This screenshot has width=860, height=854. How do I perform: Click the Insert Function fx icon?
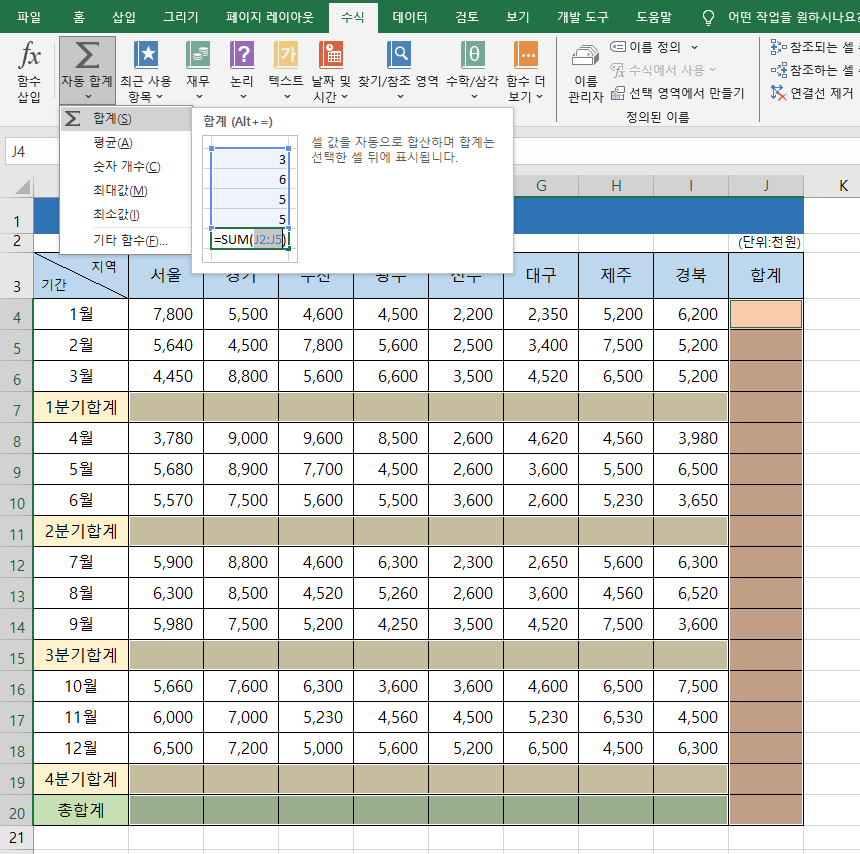click(x=29, y=55)
